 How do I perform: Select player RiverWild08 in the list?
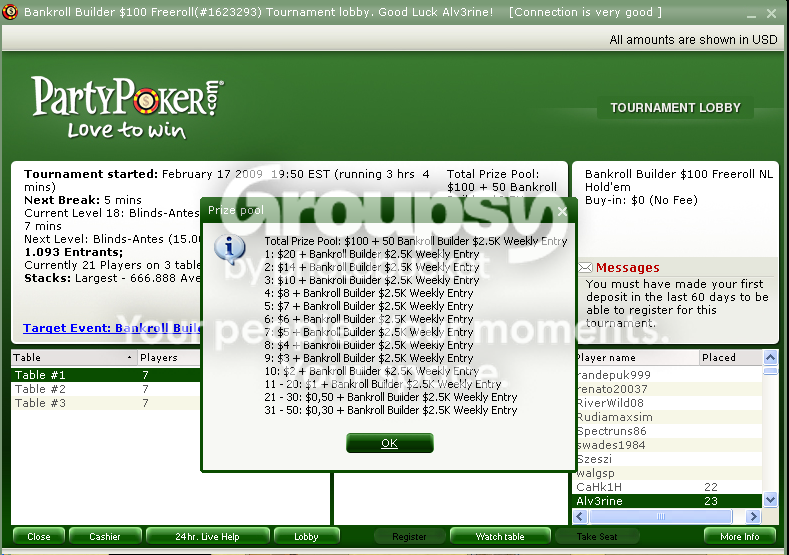[x=668, y=403]
